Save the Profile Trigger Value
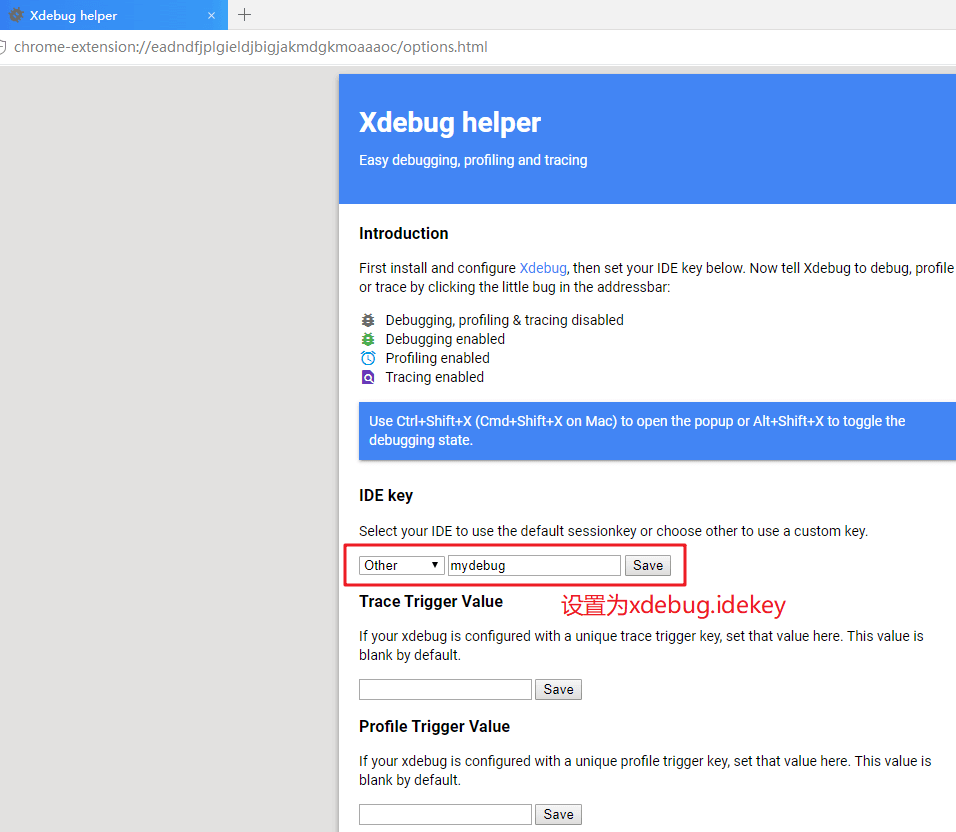Image resolution: width=956 pixels, height=832 pixels. 558,814
